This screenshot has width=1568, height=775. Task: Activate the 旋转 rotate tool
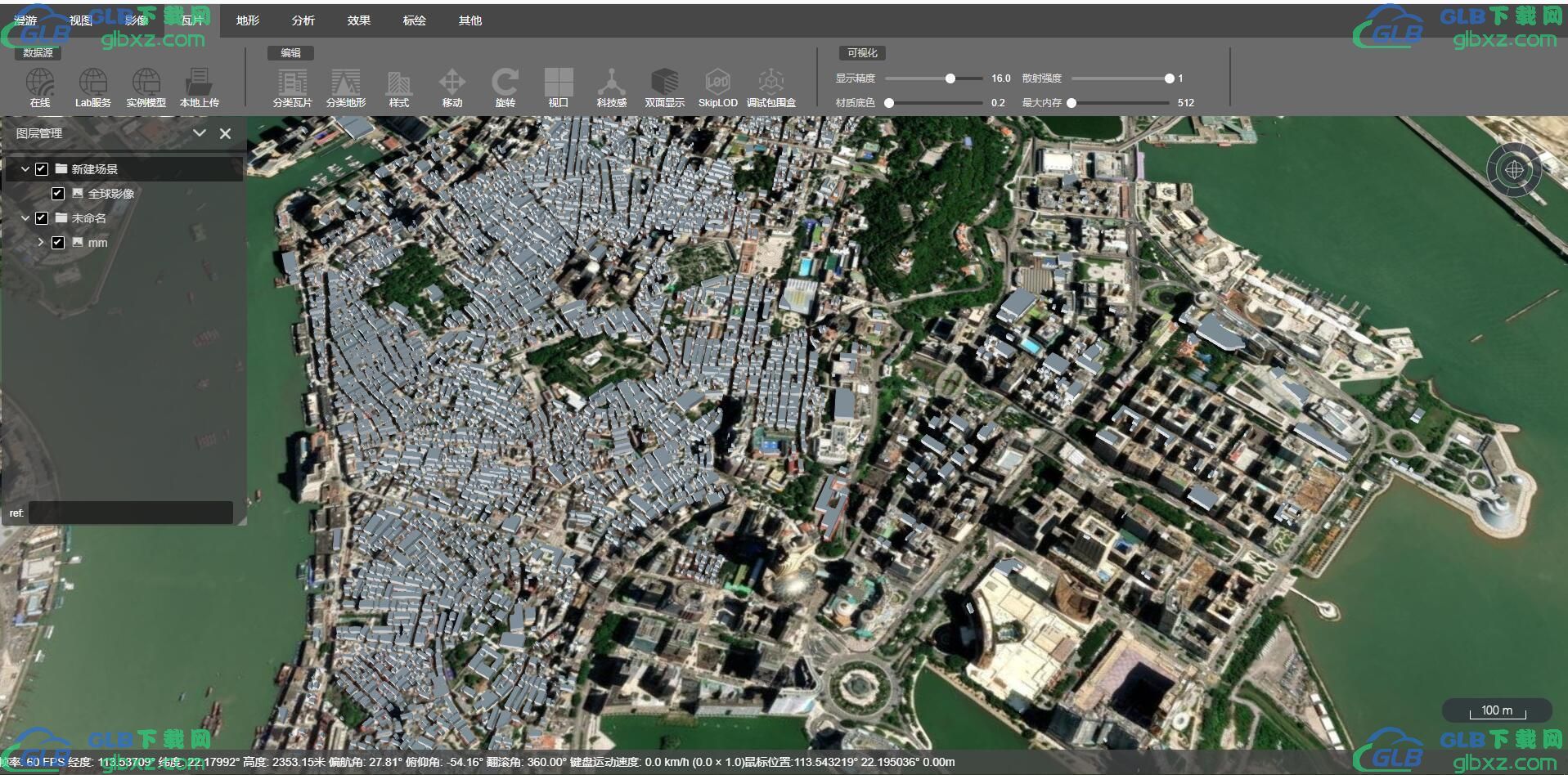[505, 87]
